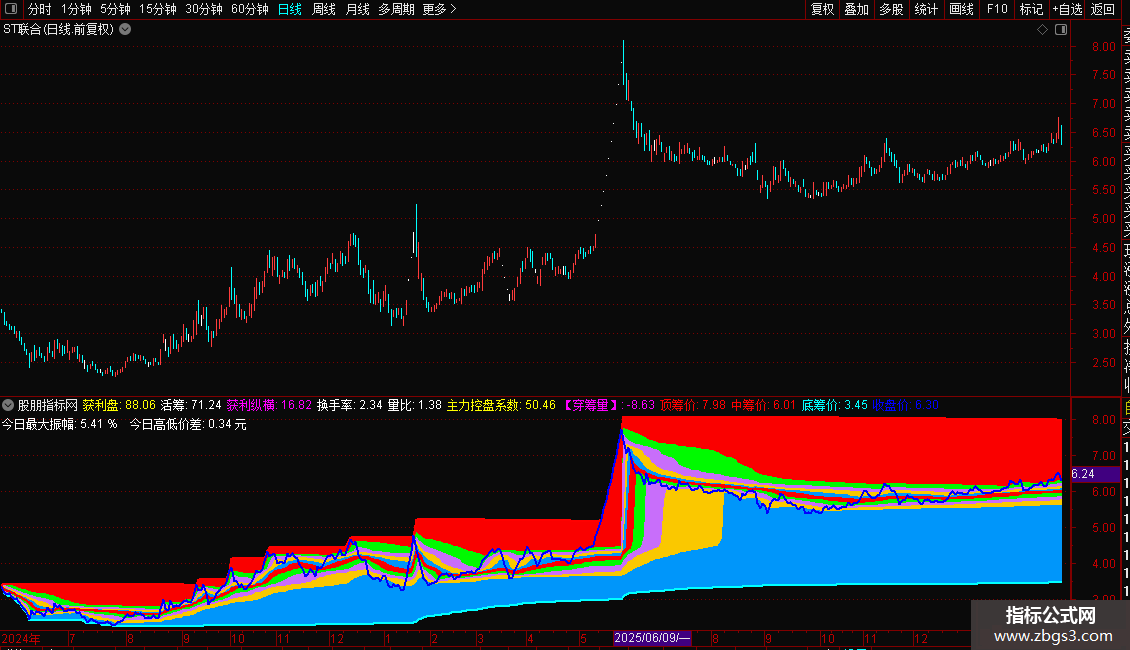Open the 多股 multi-stock view
The image size is (1130, 650).
[891, 9]
